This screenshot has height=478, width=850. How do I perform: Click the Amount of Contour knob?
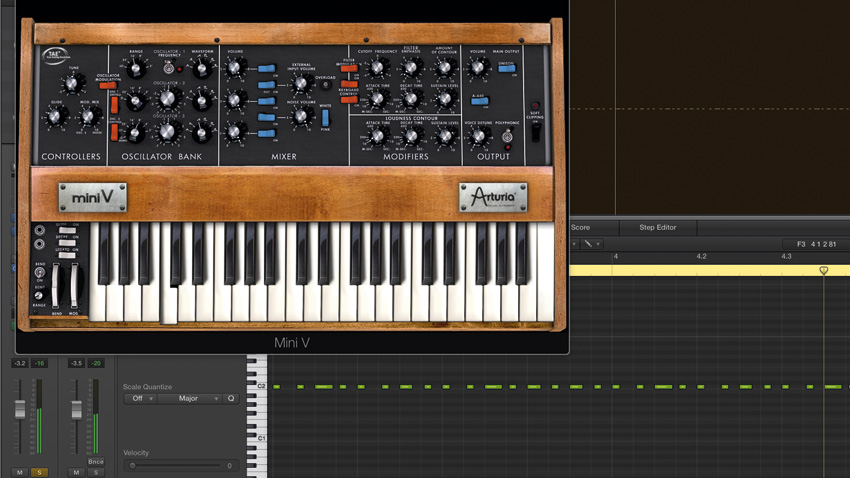tap(444, 67)
